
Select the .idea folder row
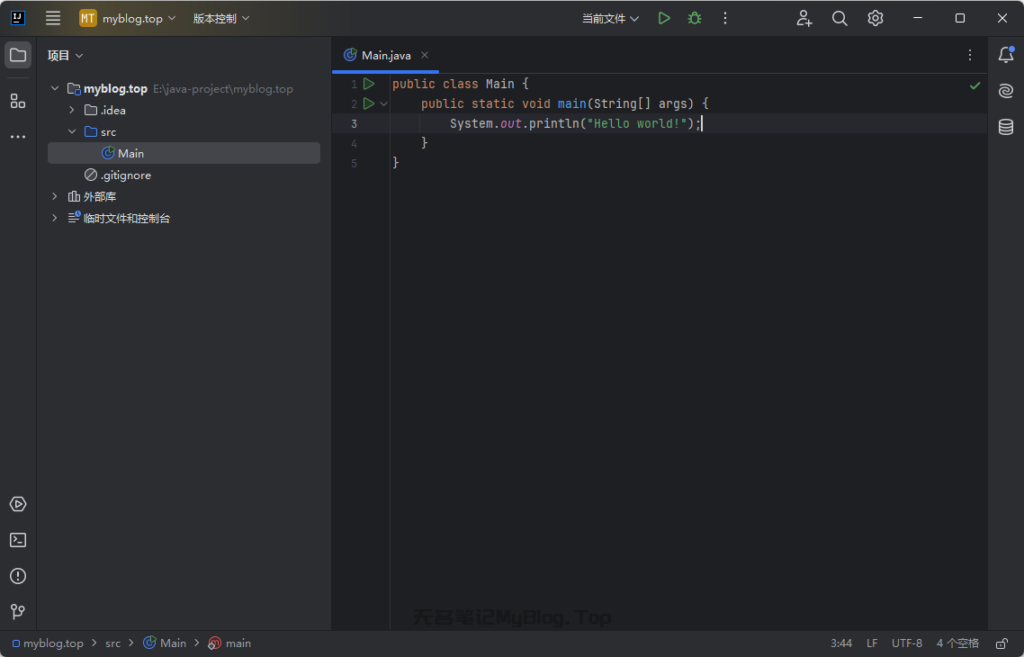[184, 110]
